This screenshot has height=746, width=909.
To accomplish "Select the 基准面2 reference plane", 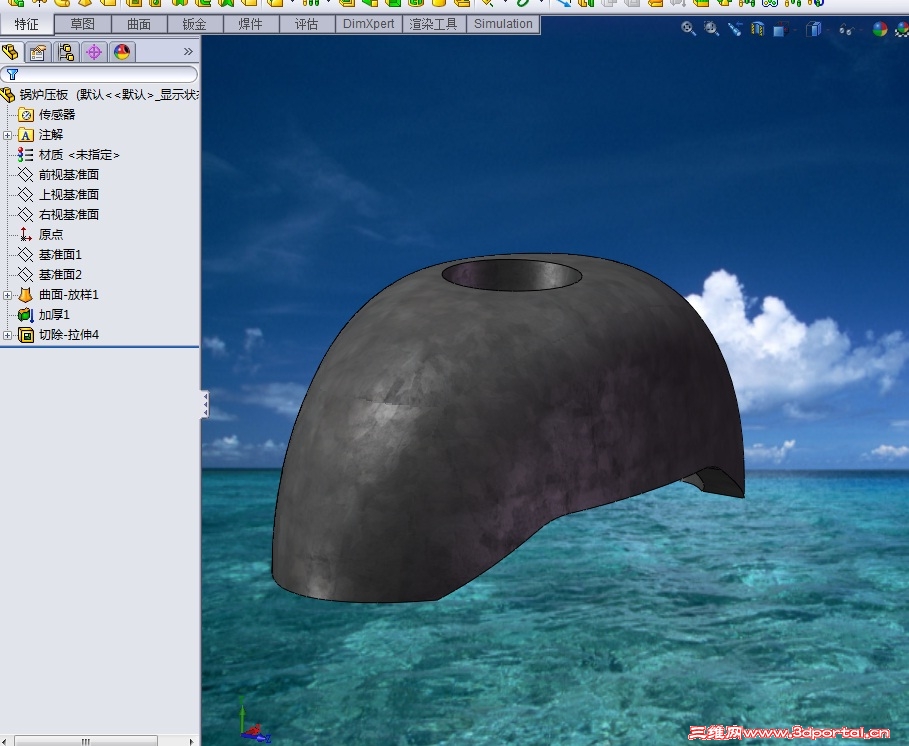I will pyautogui.click(x=60, y=274).
